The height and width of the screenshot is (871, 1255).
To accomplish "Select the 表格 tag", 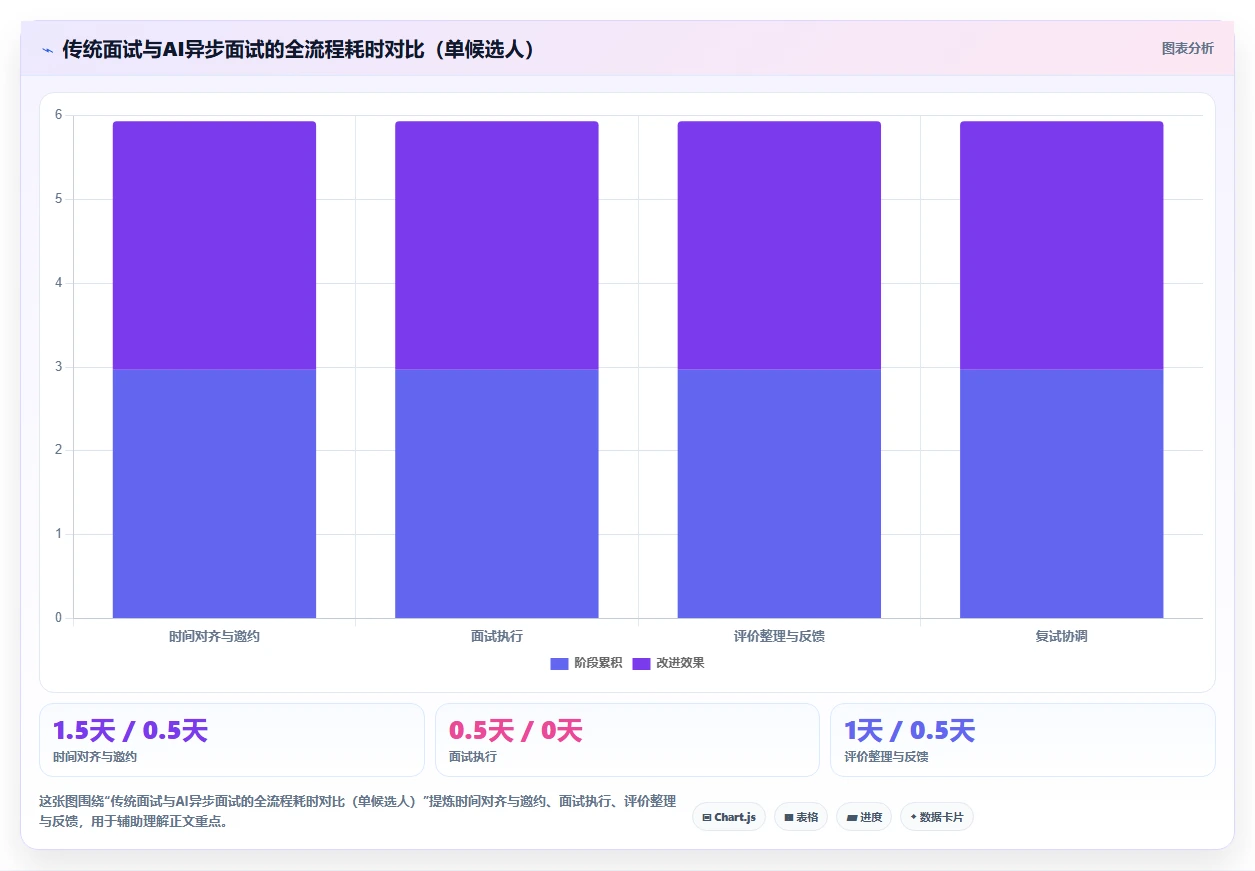I will (801, 817).
